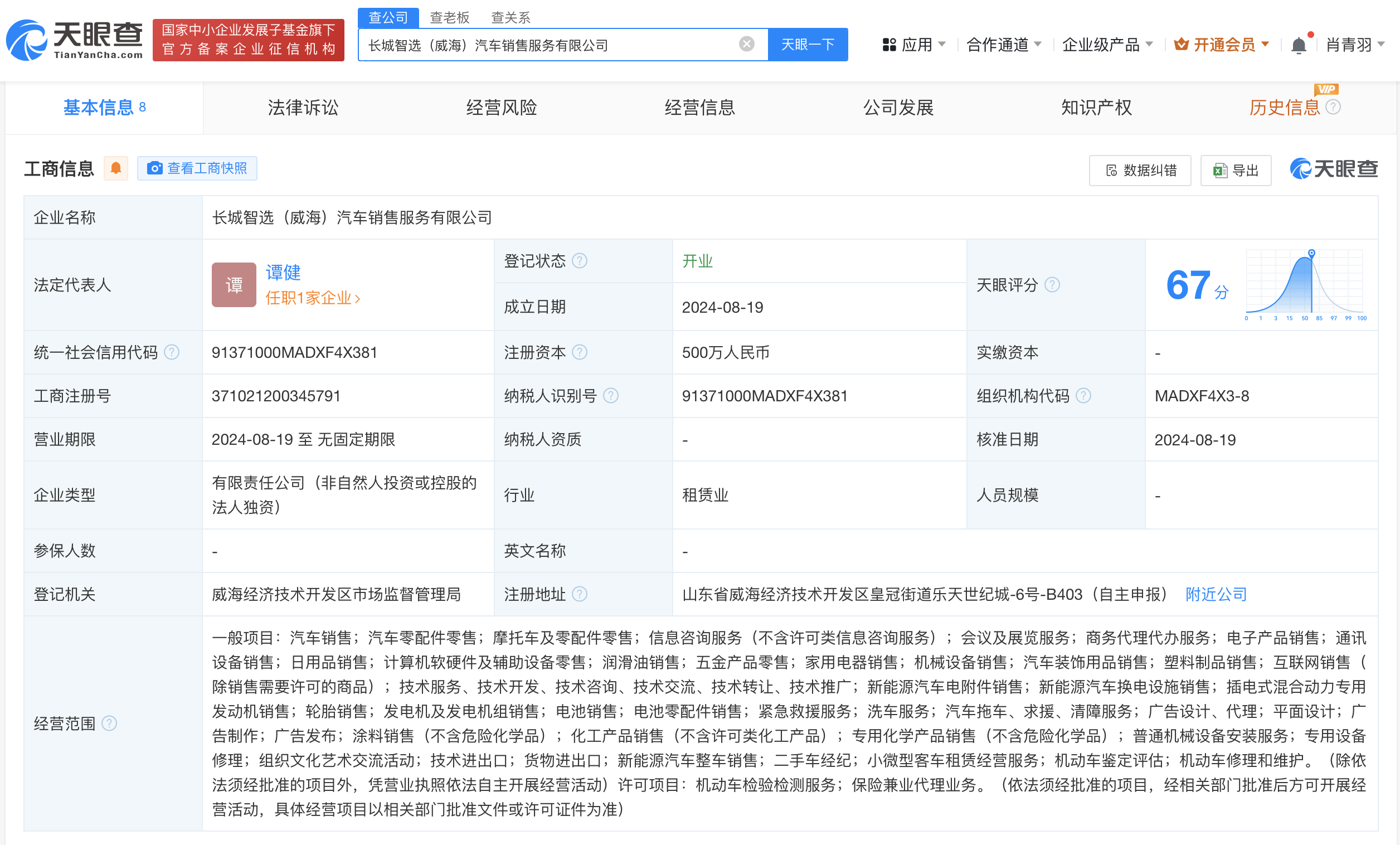Click the camera icon to view 工商快照
This screenshot has height=845, width=1400.
(x=153, y=168)
